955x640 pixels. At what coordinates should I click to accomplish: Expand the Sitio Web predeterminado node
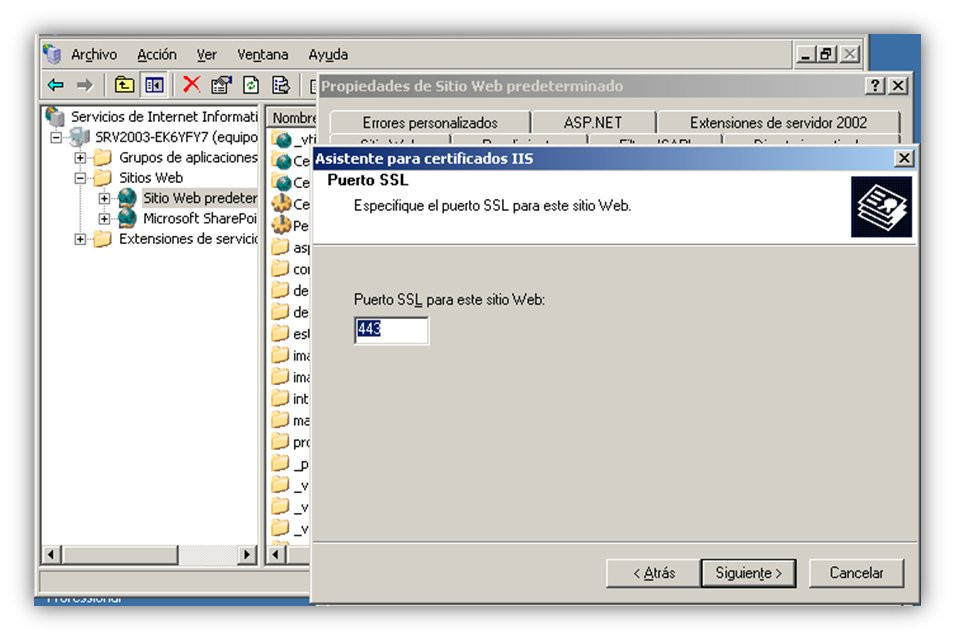pos(104,199)
